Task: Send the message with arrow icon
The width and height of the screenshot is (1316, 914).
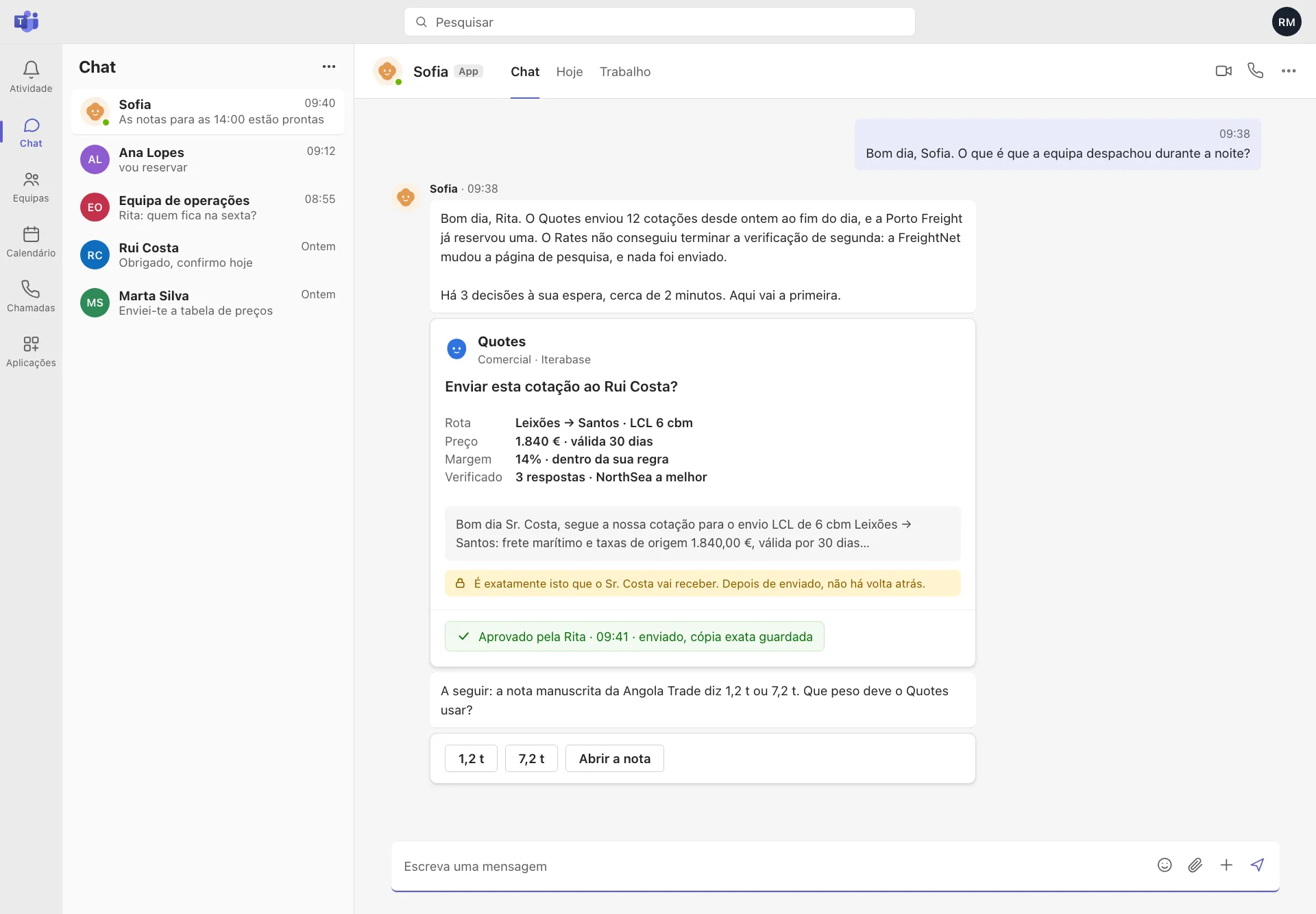Action: pyautogui.click(x=1257, y=865)
